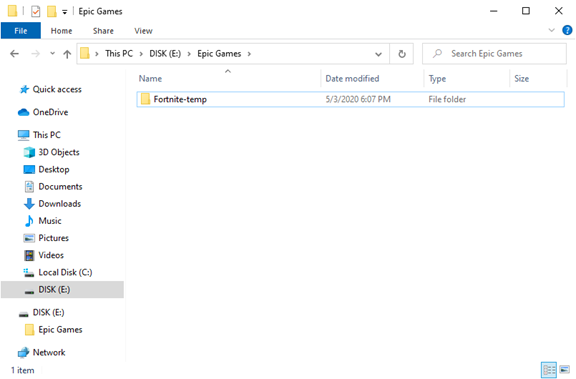This screenshot has width=576, height=379.
Task: Refresh the Epic Games folder view
Action: tap(402, 54)
